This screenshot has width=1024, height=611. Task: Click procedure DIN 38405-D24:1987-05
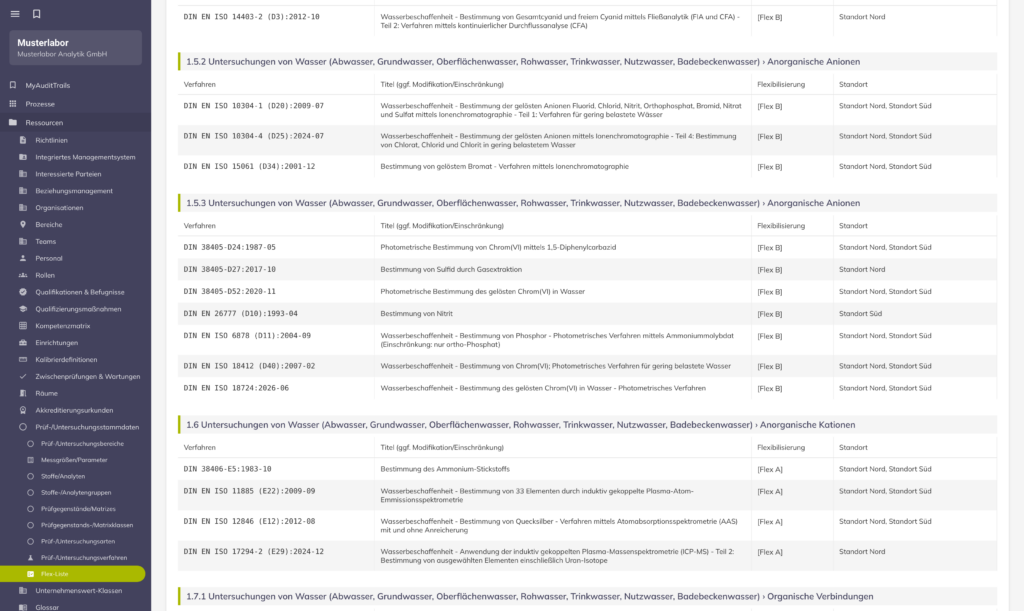tap(229, 247)
